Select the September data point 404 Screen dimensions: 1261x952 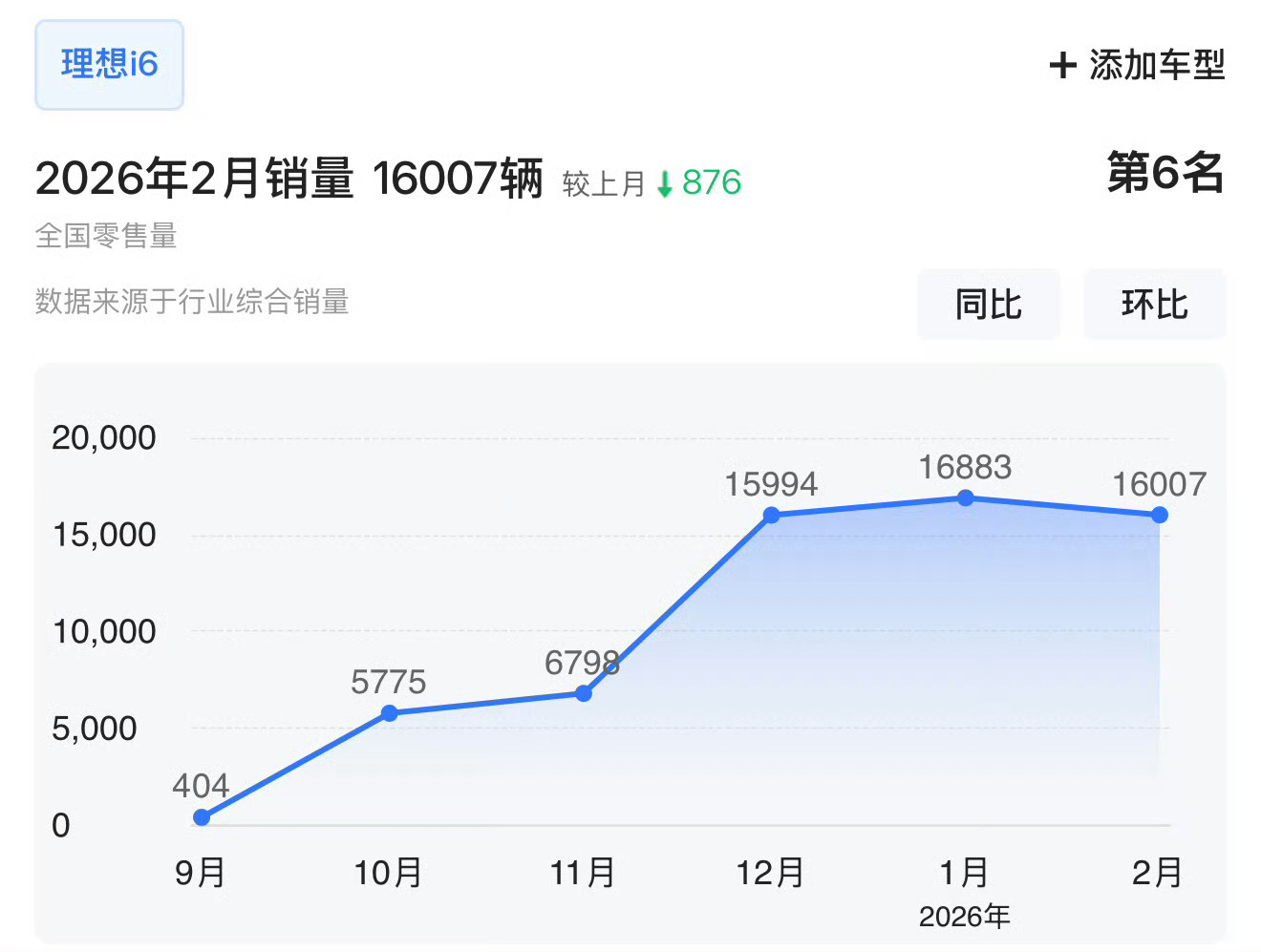(x=202, y=817)
